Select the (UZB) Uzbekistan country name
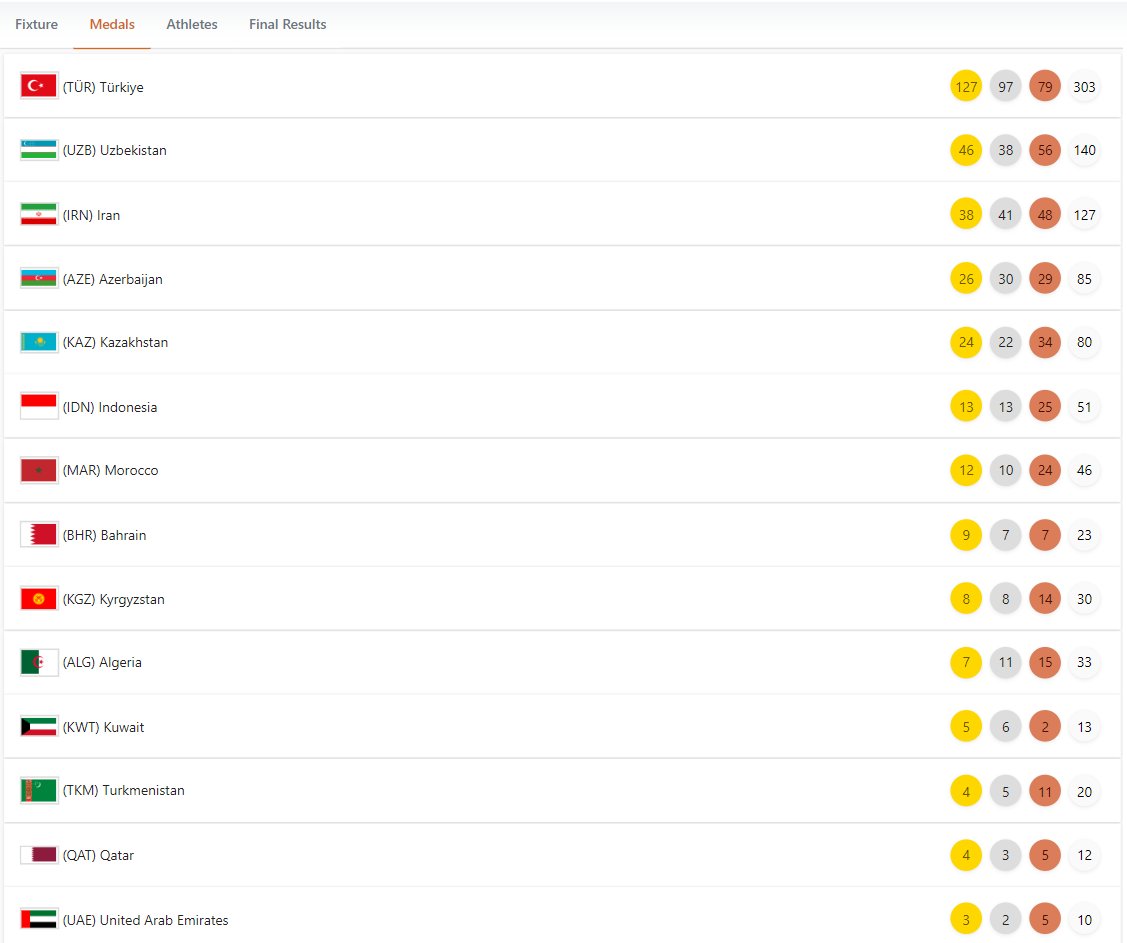This screenshot has height=943, width=1127. 114,150
